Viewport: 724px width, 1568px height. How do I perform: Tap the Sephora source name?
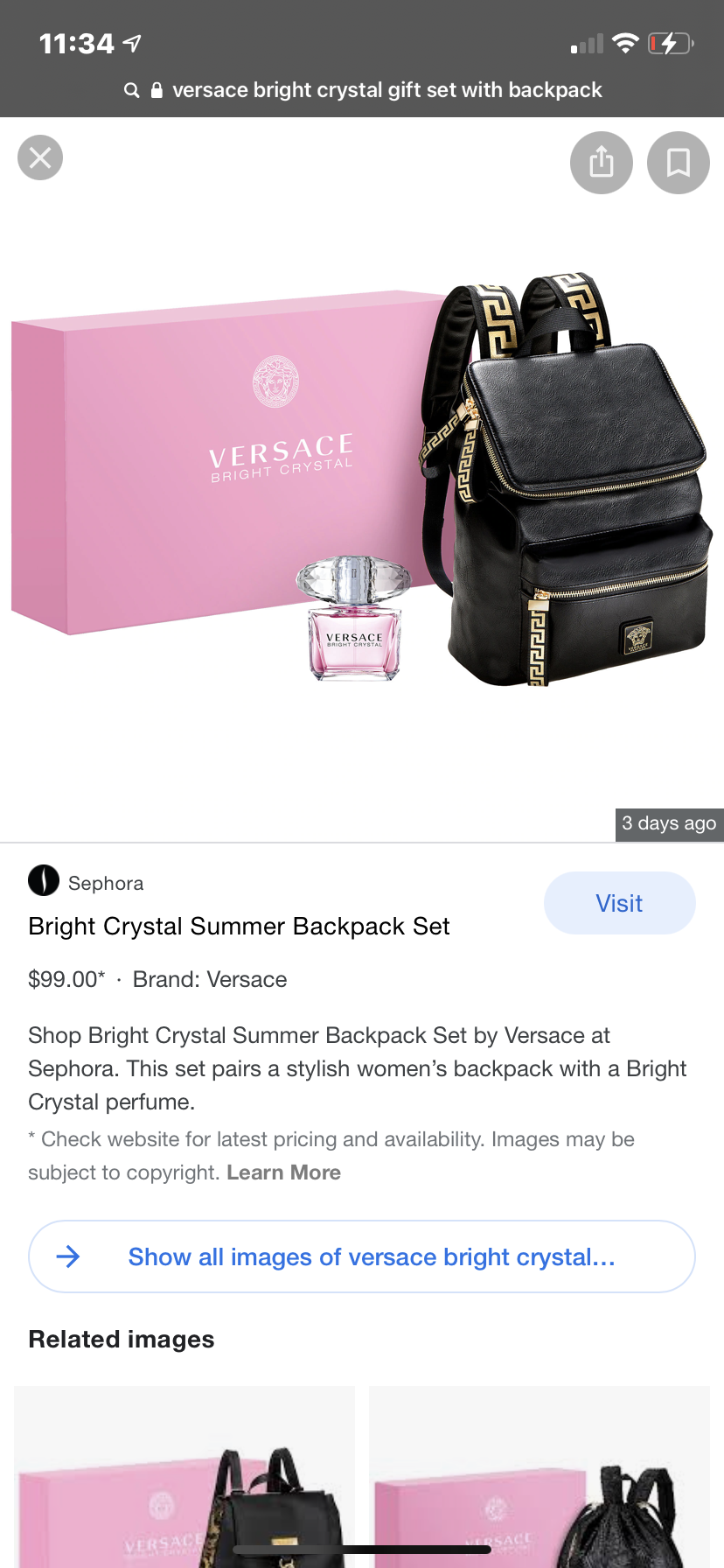tap(106, 883)
